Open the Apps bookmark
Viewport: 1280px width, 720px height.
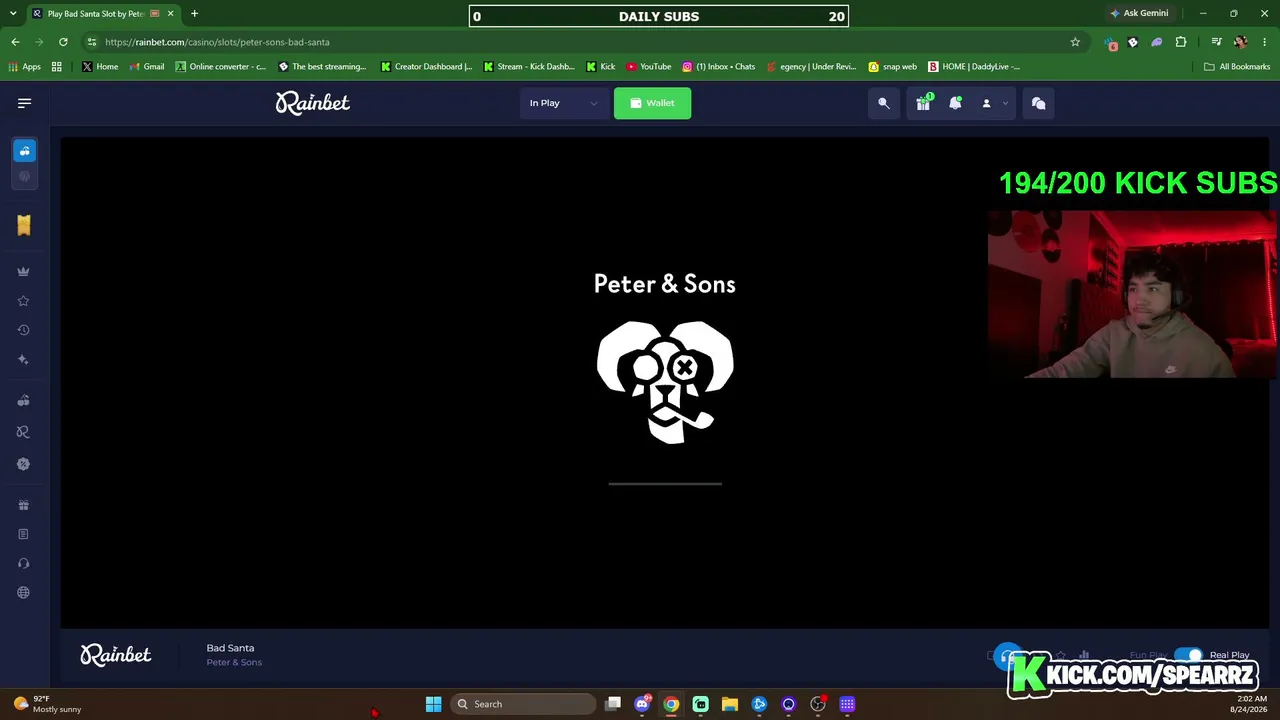tap(24, 67)
